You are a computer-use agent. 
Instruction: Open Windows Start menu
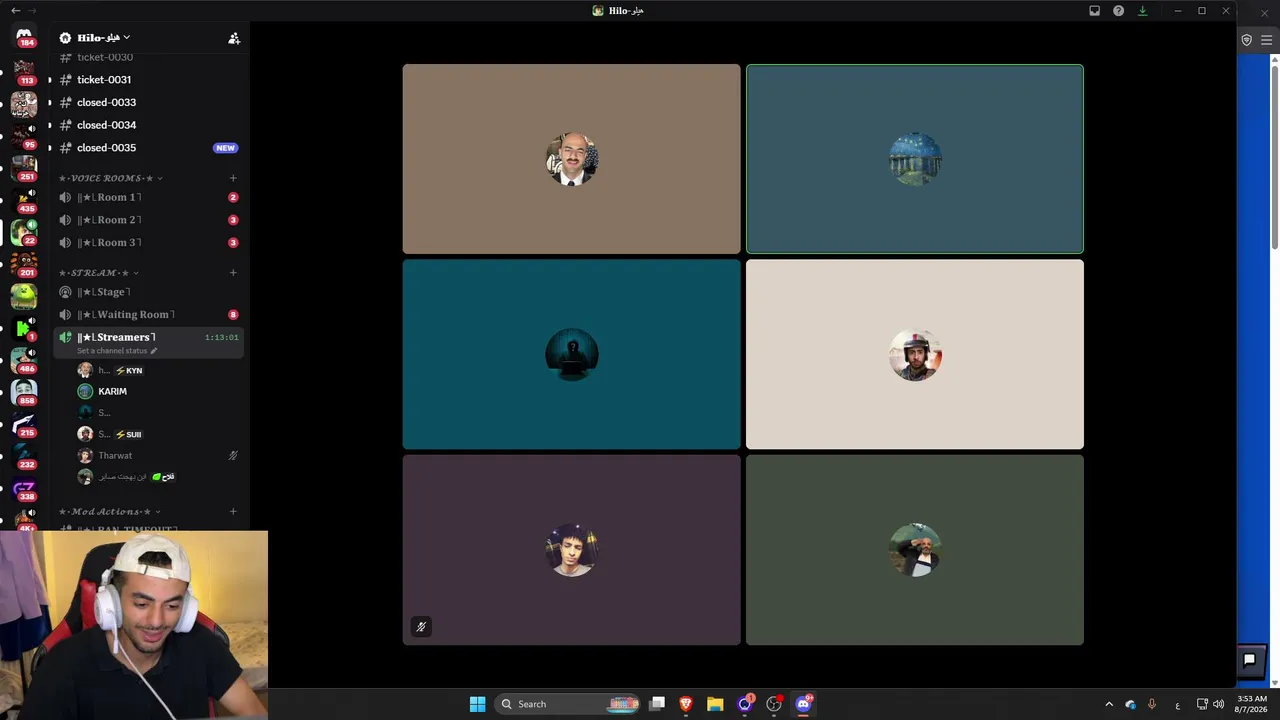[x=477, y=704]
